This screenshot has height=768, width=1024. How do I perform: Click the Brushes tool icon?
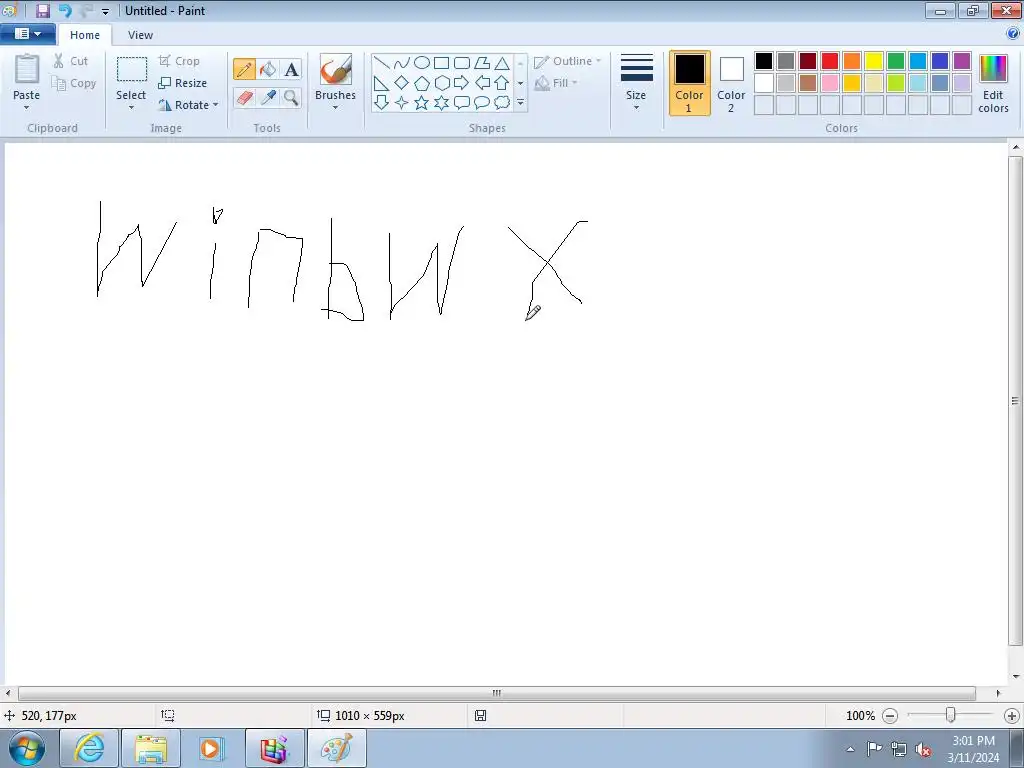pyautogui.click(x=336, y=69)
